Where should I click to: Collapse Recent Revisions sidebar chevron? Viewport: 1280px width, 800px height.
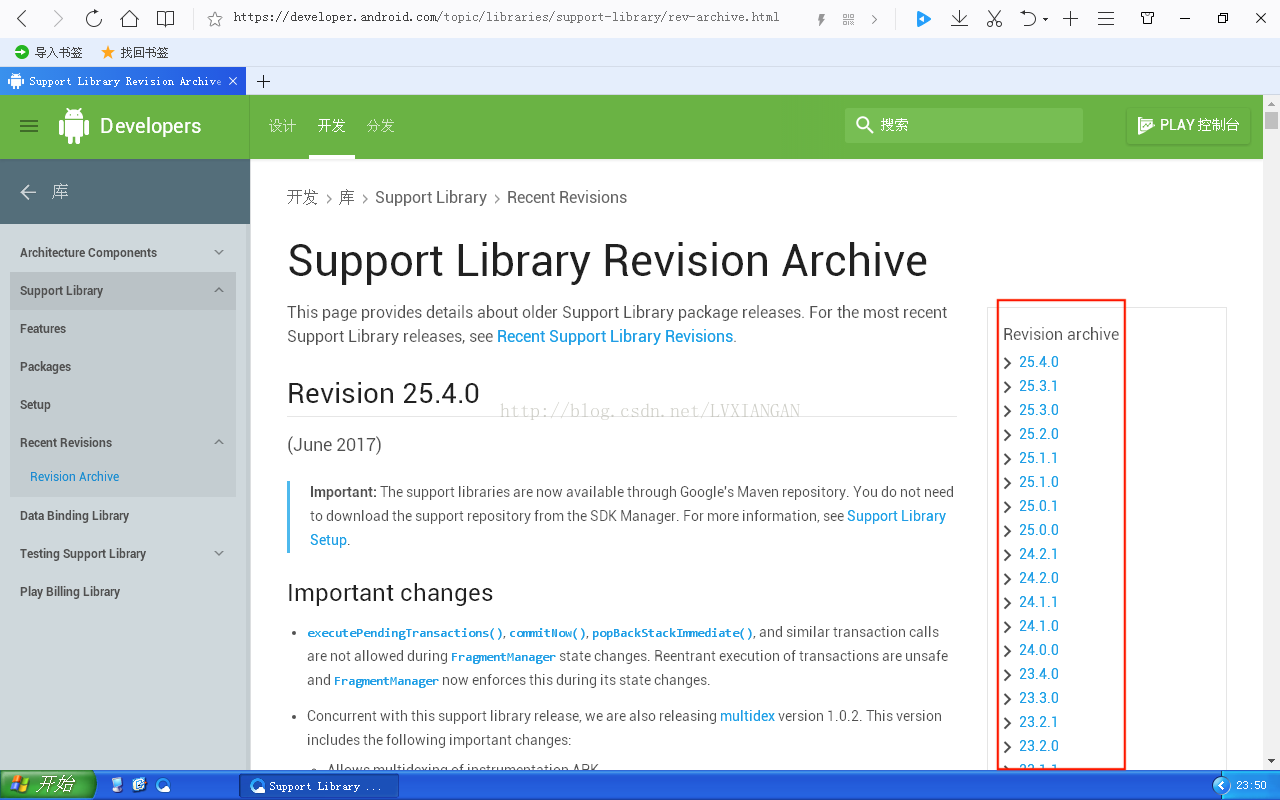pyautogui.click(x=219, y=442)
